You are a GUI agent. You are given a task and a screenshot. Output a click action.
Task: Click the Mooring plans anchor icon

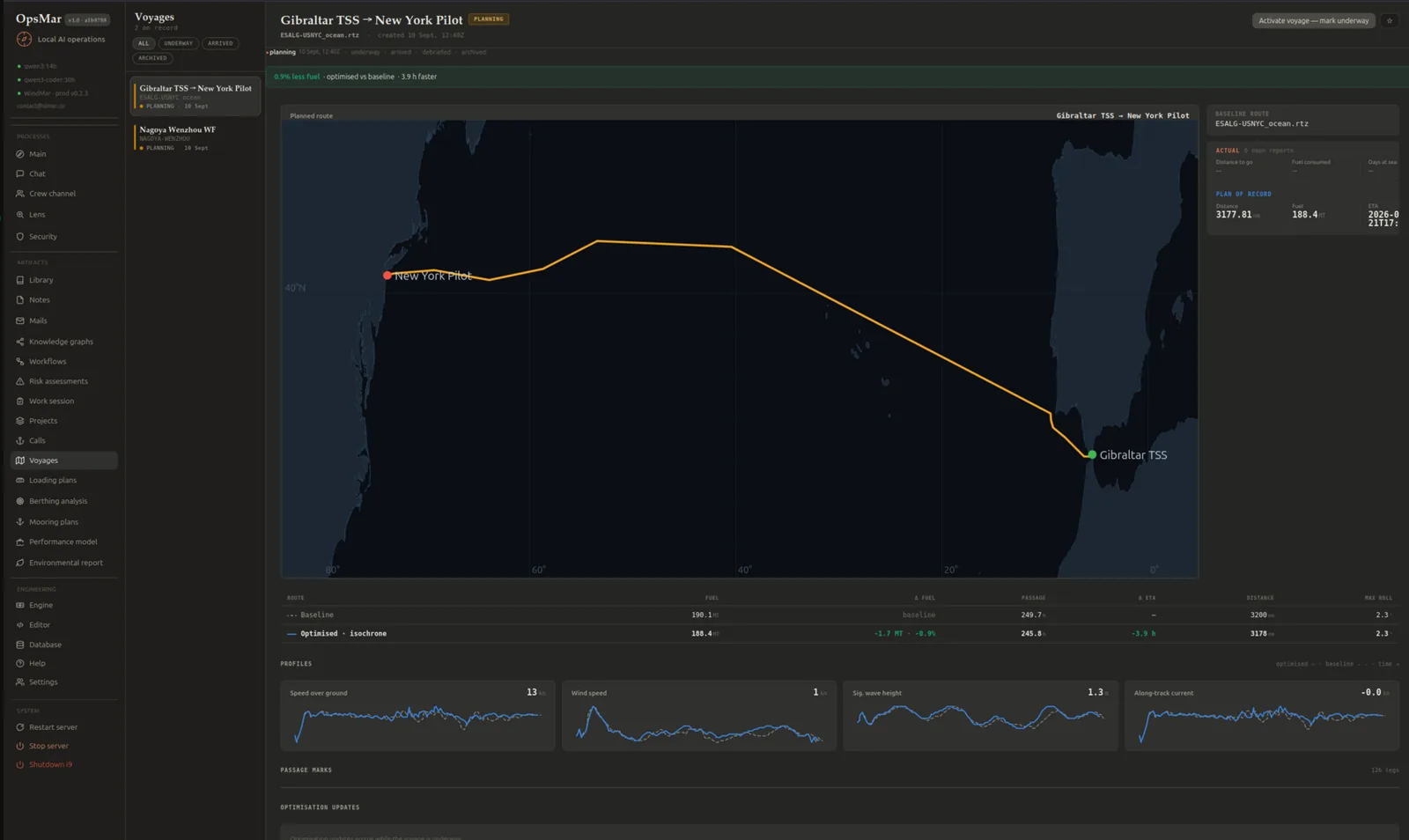20,522
